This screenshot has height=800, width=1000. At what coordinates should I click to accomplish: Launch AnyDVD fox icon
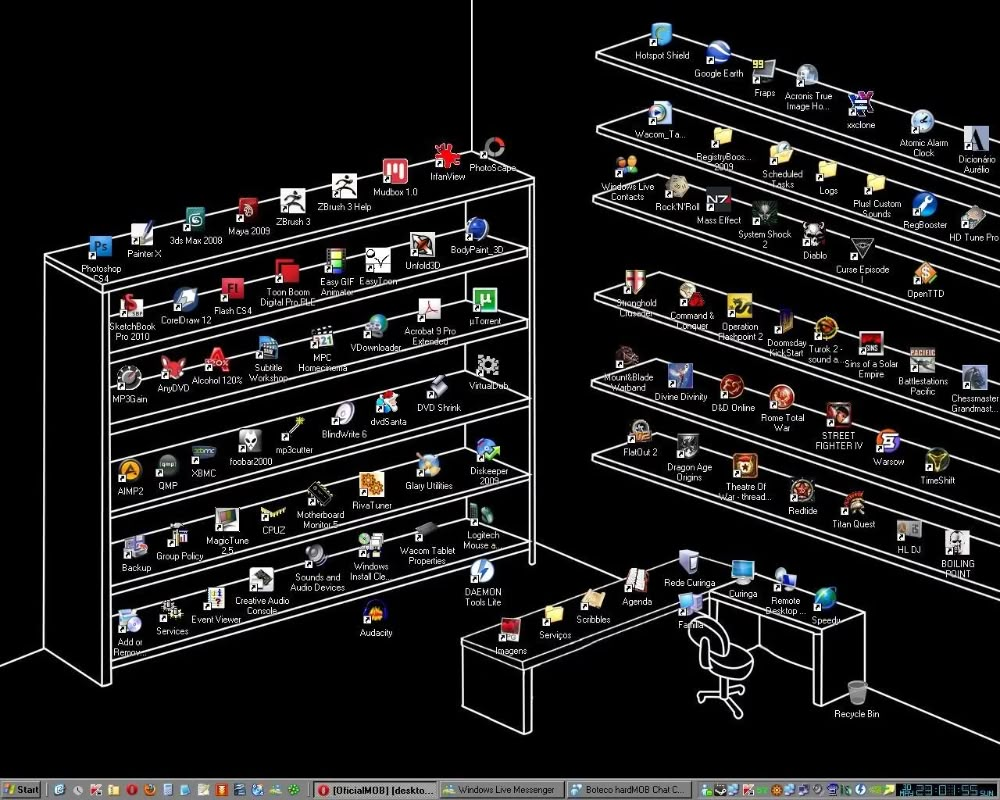(172, 368)
